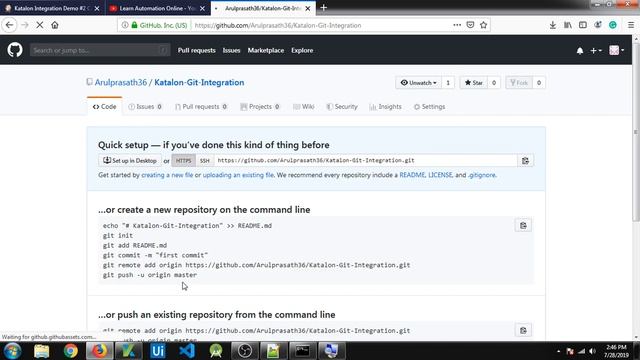The height and width of the screenshot is (360, 640).
Task: Open page actions three-dots menu
Action: 457,25
